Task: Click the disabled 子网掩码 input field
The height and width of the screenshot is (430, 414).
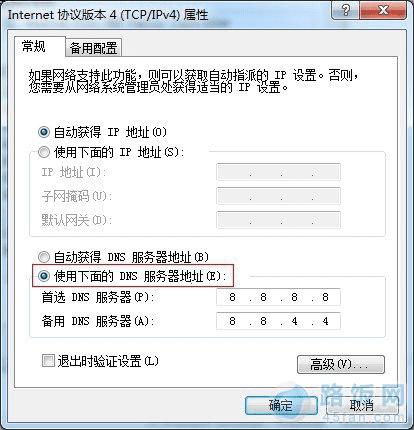Action: pyautogui.click(x=278, y=196)
